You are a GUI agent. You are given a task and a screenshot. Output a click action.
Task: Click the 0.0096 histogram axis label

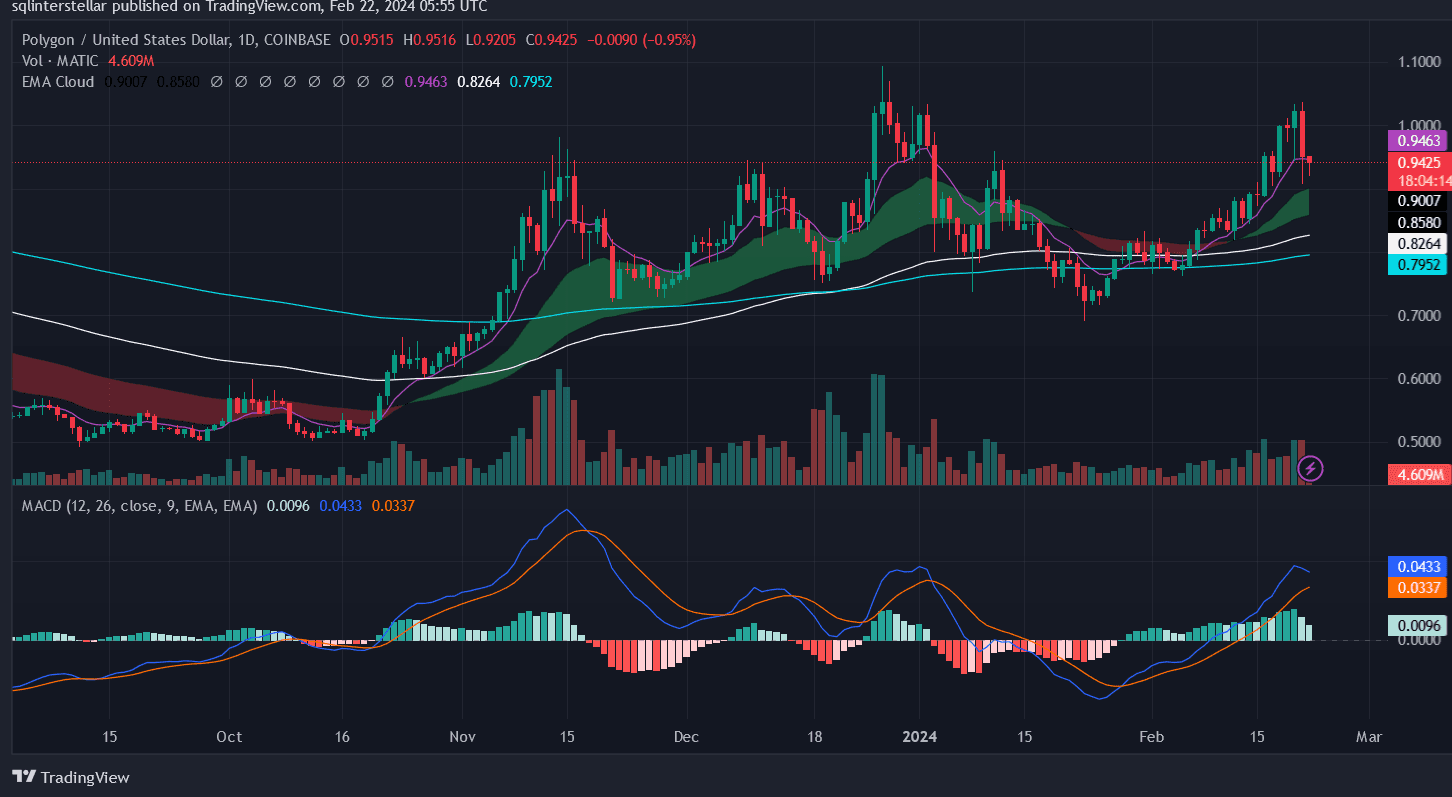1419,626
